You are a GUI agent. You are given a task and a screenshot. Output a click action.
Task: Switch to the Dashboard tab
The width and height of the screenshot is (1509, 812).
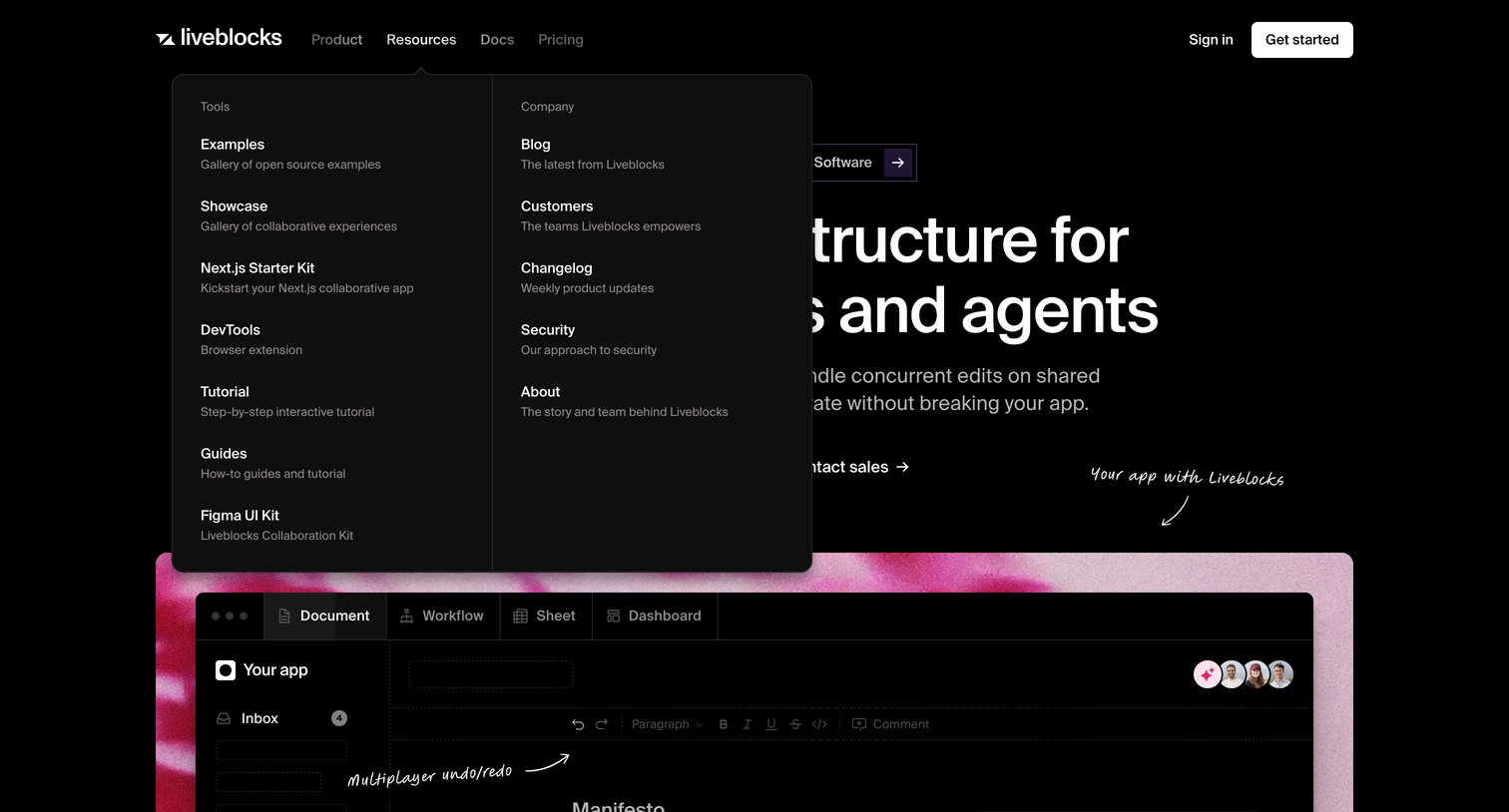click(x=655, y=615)
